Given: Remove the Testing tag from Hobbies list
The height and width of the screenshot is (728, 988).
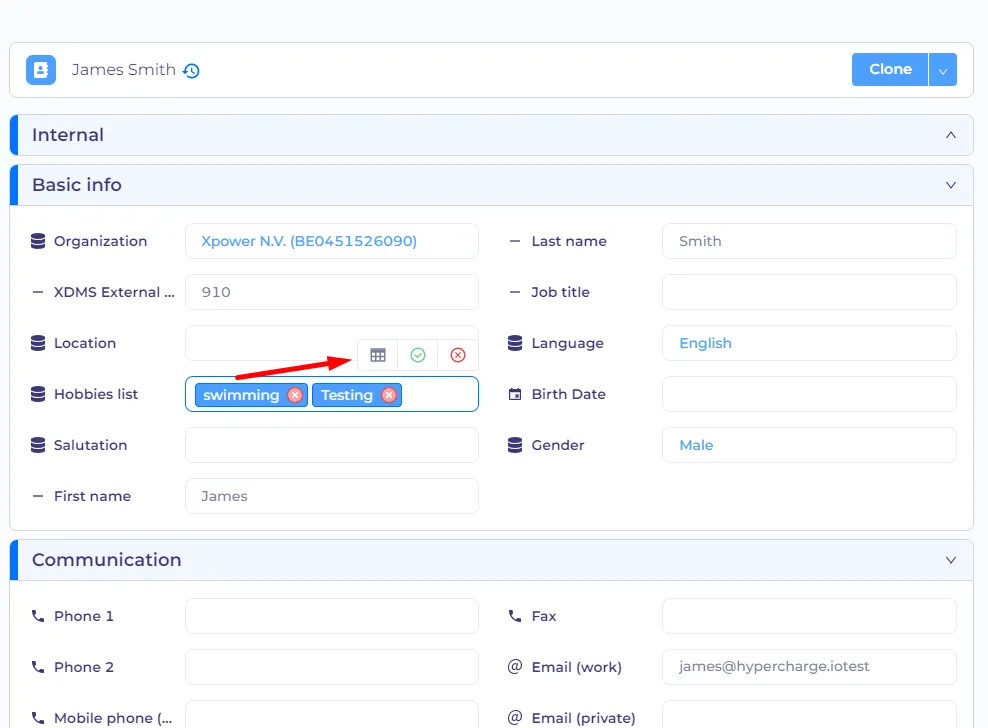Looking at the screenshot, I should 389,395.
